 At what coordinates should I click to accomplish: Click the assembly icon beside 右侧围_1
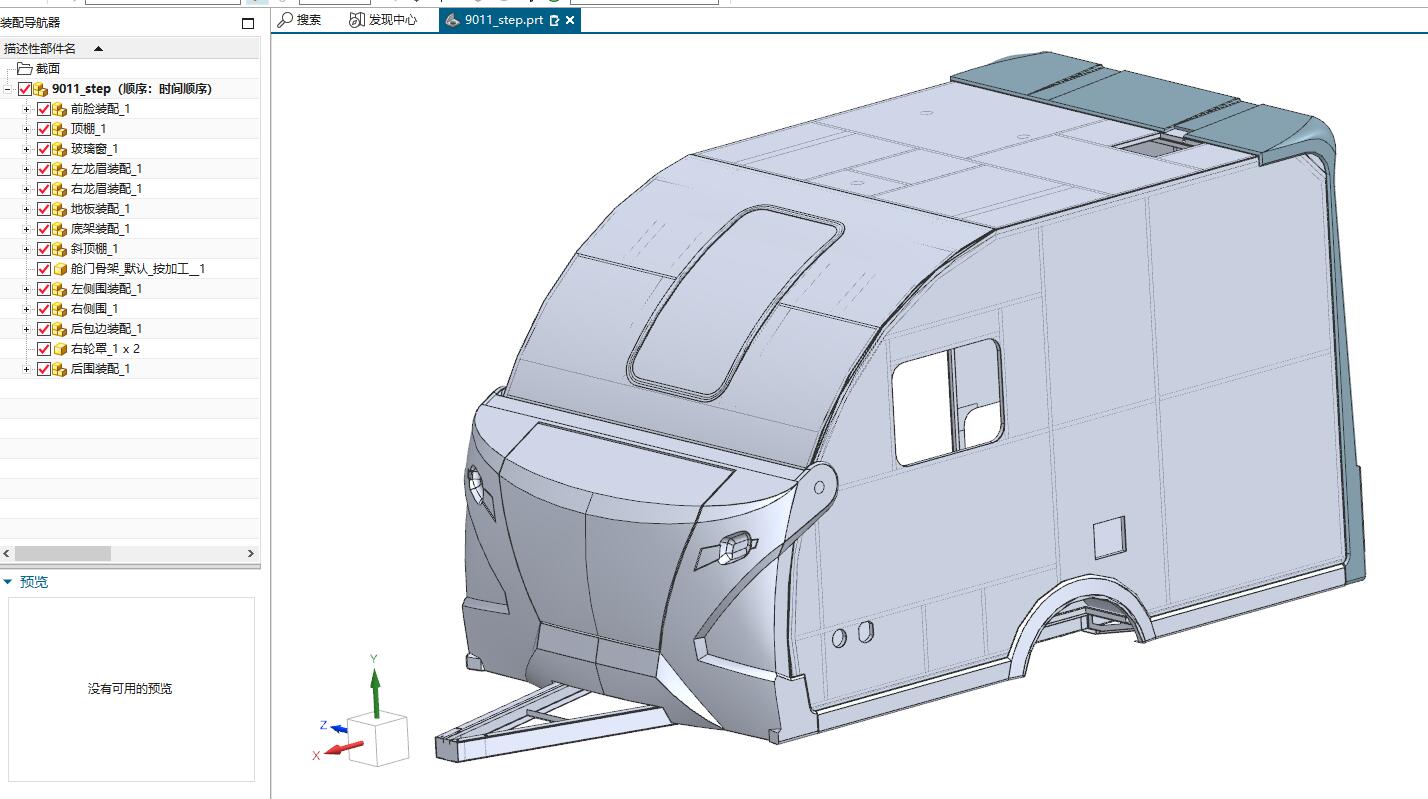(59, 309)
